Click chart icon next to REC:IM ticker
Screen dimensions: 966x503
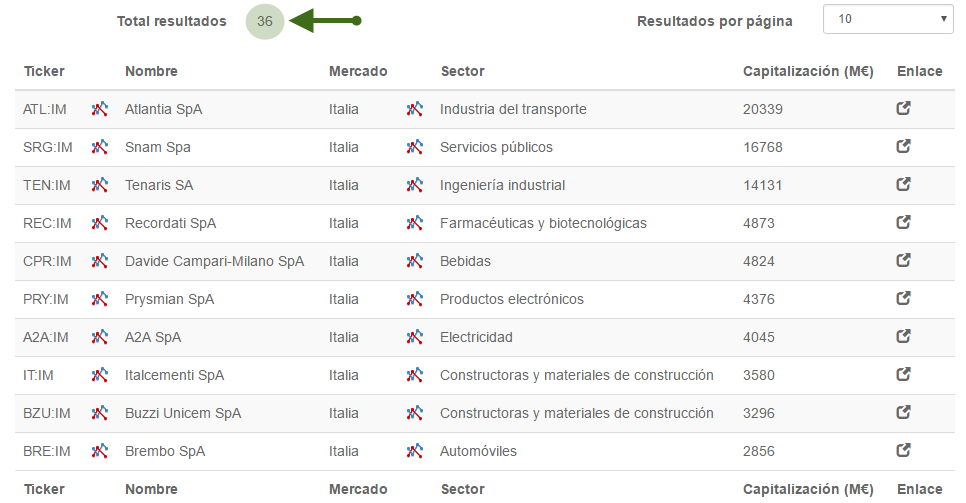click(x=100, y=223)
